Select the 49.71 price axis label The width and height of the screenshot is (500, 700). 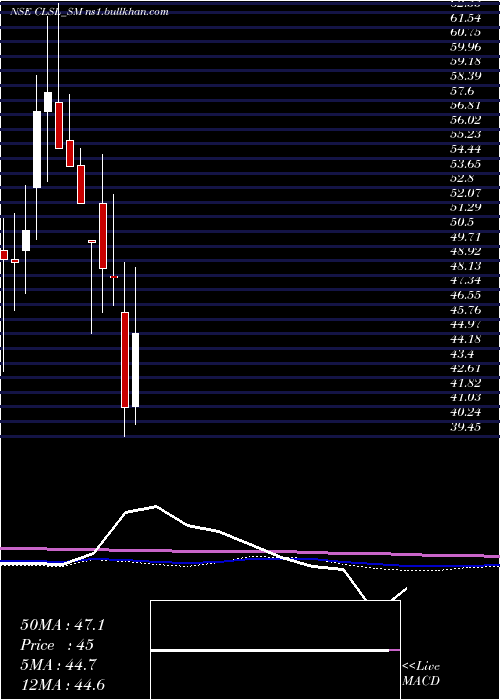click(x=466, y=237)
